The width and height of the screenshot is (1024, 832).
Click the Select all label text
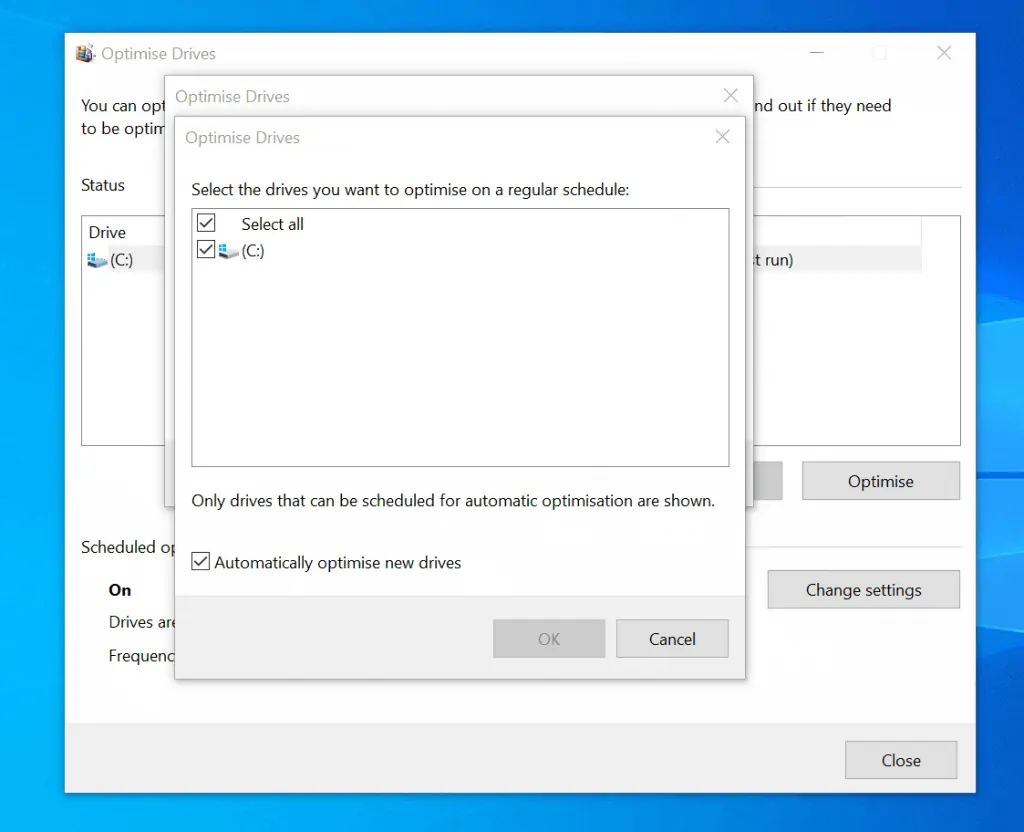coord(272,224)
